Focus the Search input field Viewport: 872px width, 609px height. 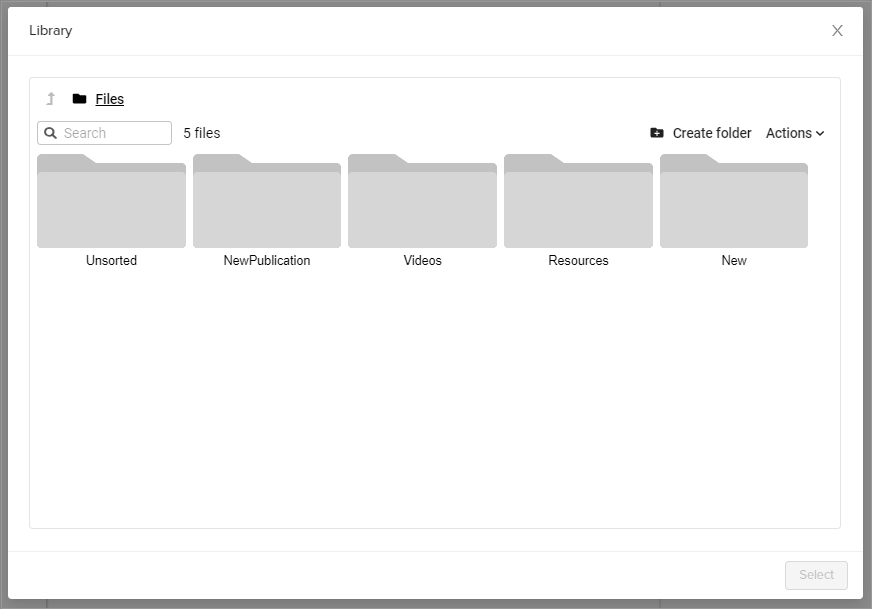(114, 133)
